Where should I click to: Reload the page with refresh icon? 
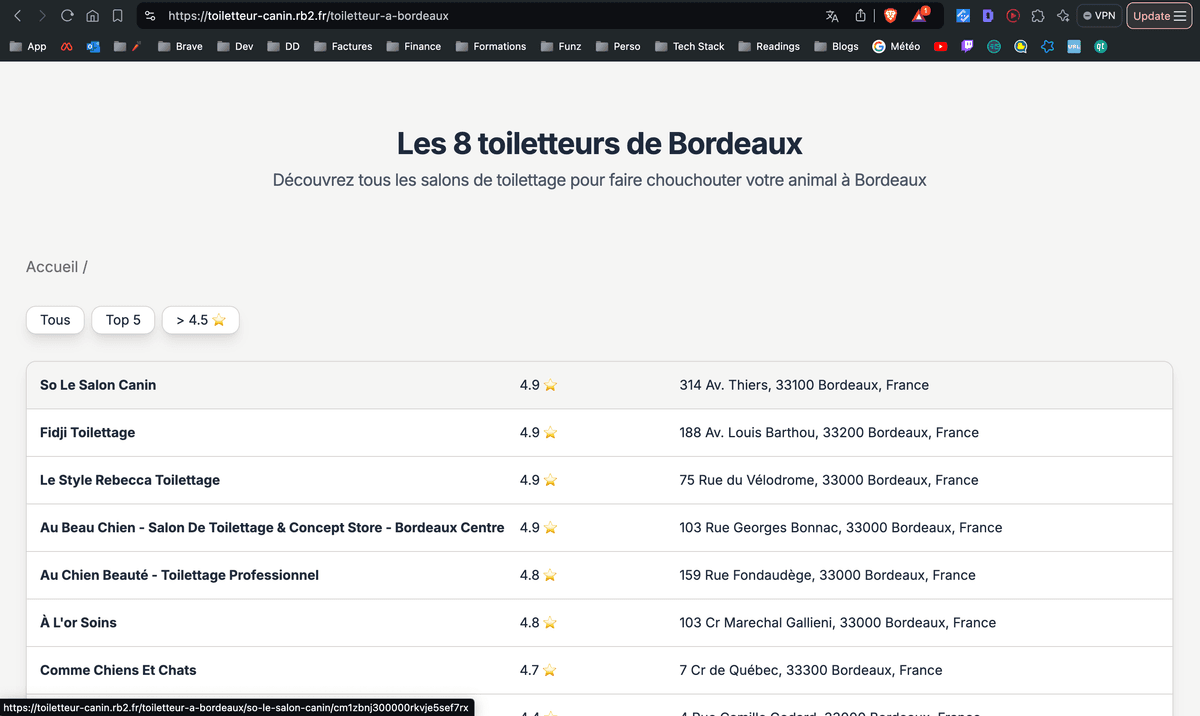pos(67,16)
